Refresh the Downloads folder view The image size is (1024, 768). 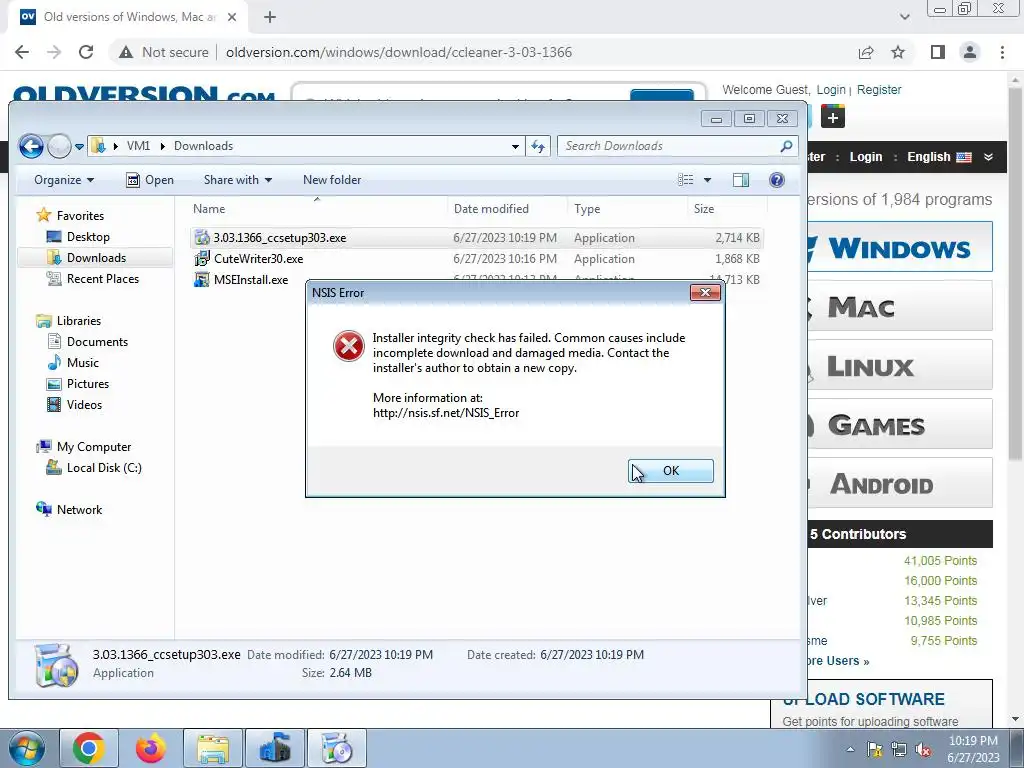point(537,146)
